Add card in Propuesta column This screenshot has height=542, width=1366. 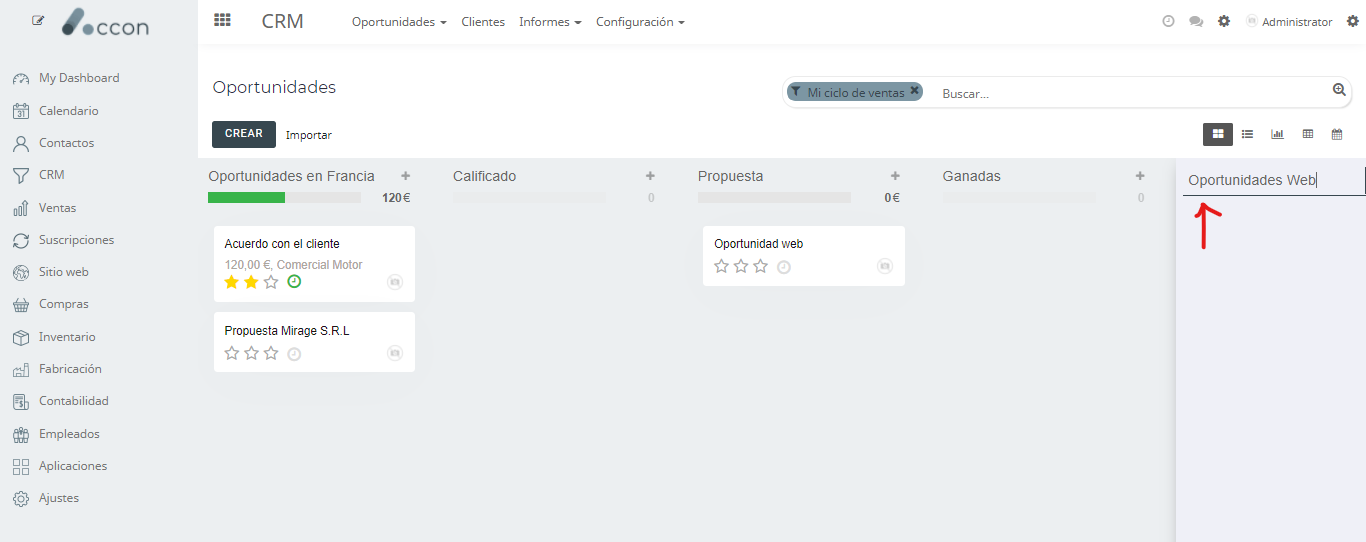point(895,176)
